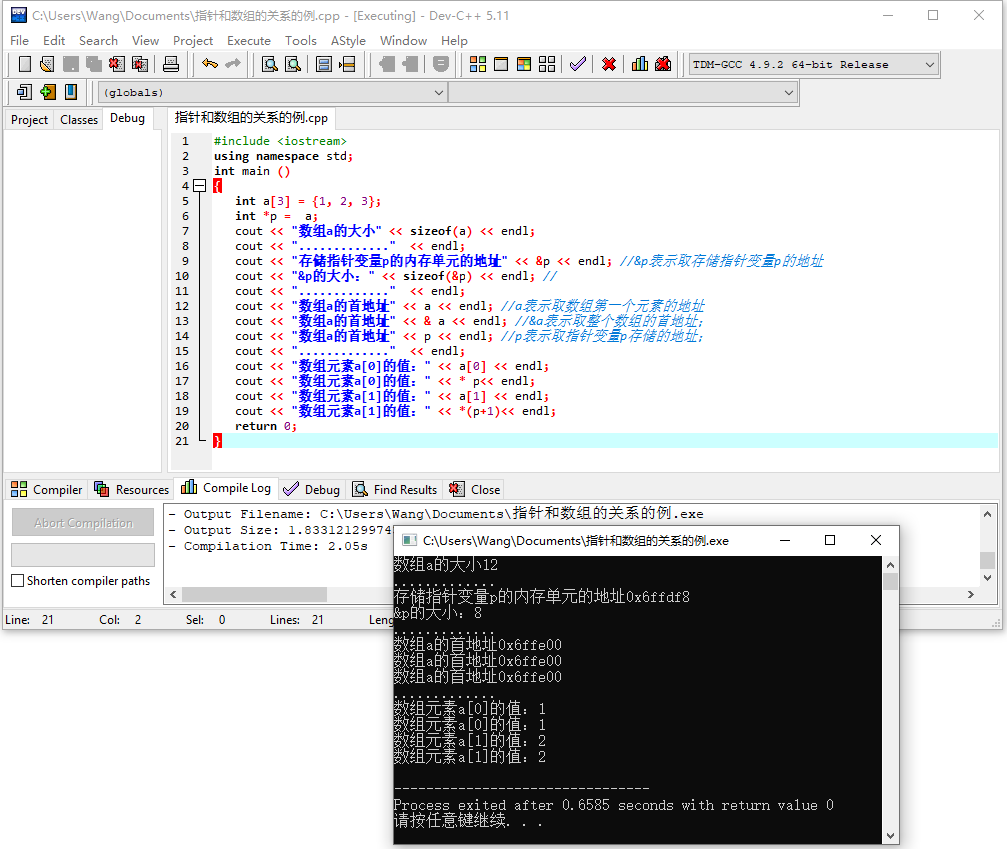Click the Run program window icon
This screenshot has height=849, width=1007.
point(501,64)
